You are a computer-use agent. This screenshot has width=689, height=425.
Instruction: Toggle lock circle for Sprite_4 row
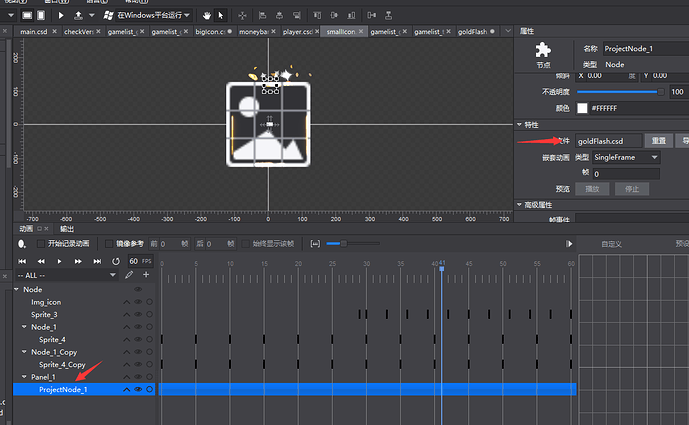click(x=149, y=339)
